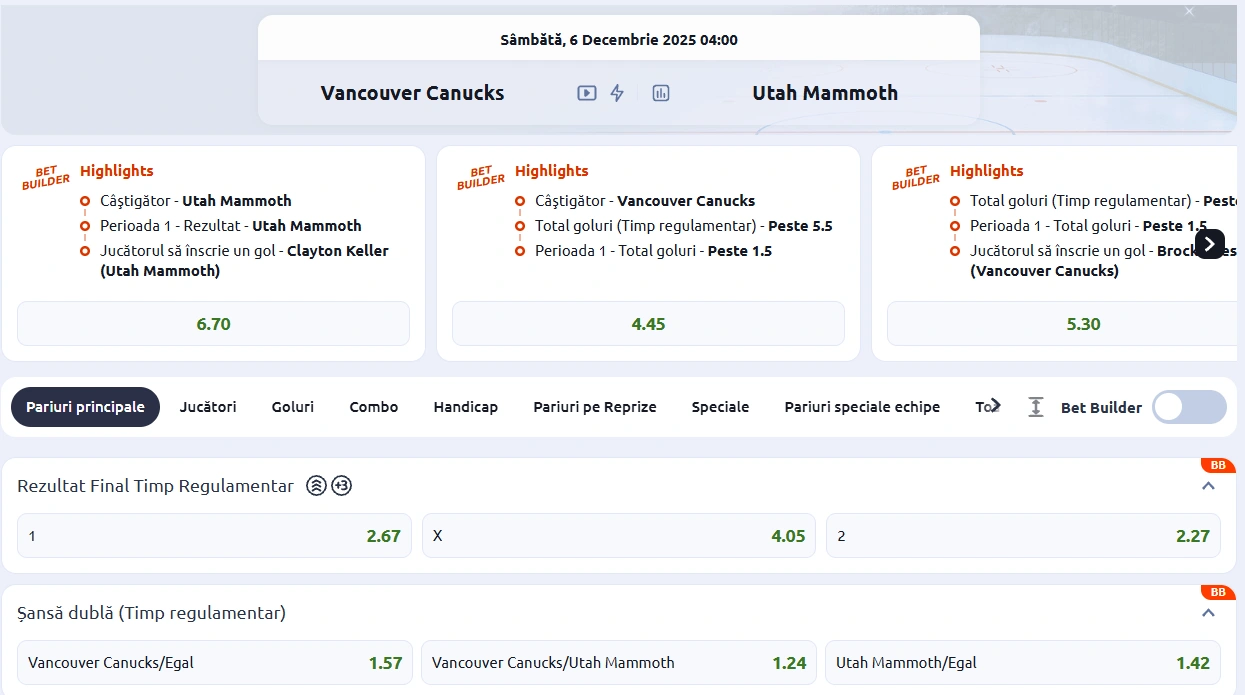Enable the Bet Builder toggle
This screenshot has width=1245, height=695.
point(1189,407)
